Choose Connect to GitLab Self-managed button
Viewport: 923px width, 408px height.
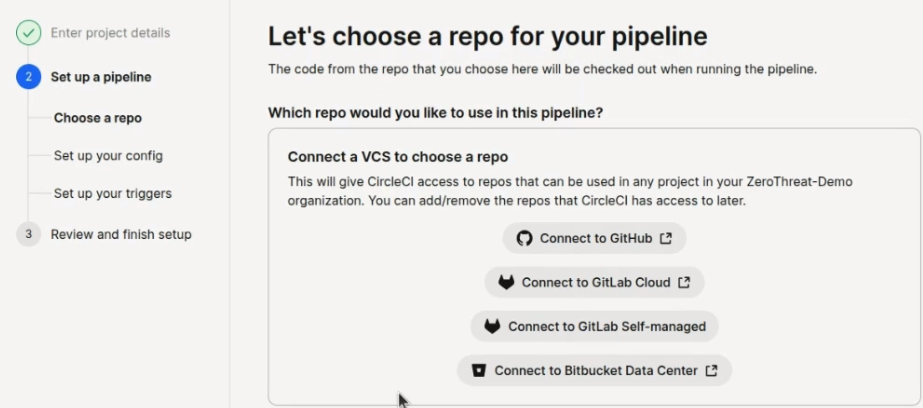594,326
